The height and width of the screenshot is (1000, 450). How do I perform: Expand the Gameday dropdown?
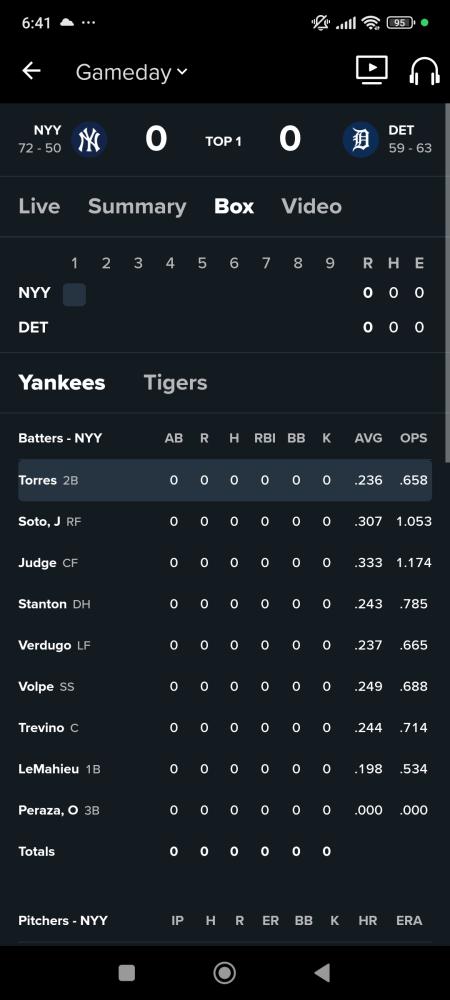point(131,72)
